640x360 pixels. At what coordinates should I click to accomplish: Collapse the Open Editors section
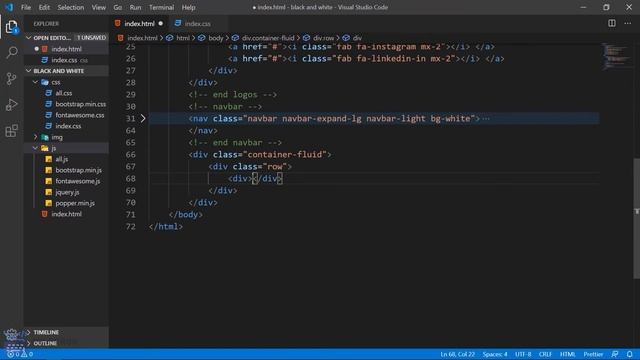(29, 38)
